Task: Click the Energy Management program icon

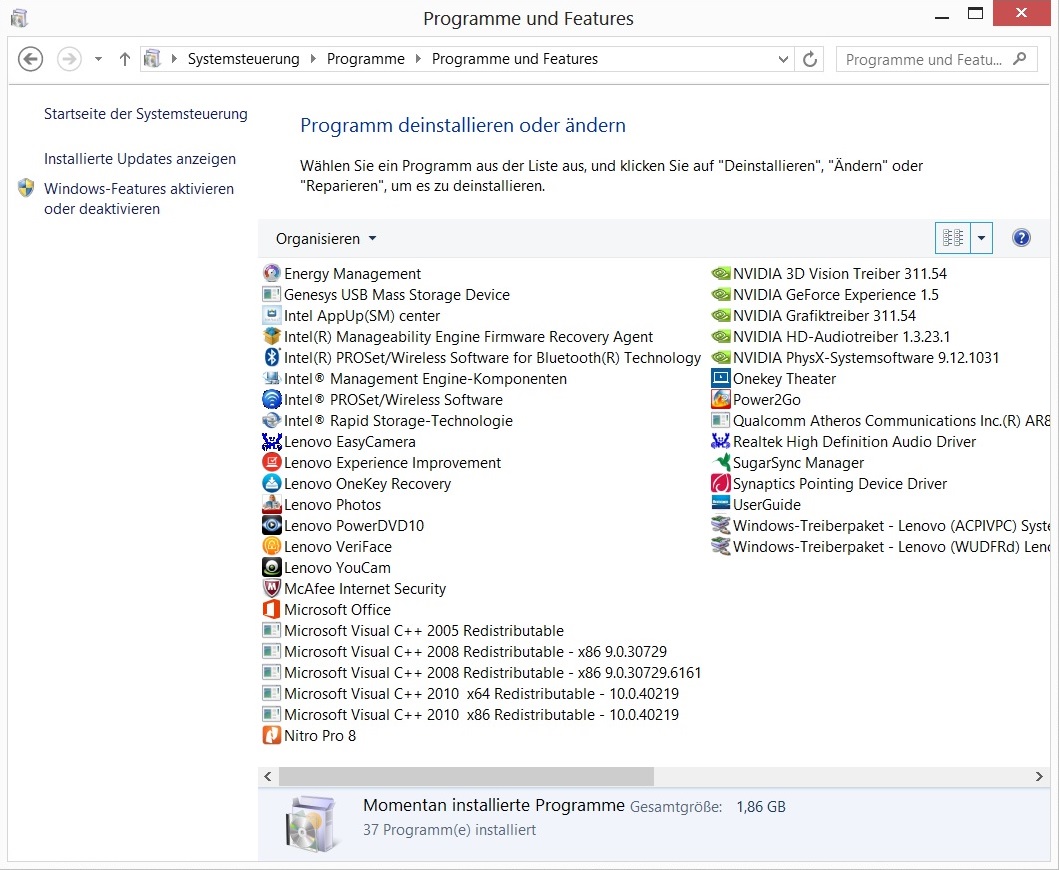Action: 272,274
